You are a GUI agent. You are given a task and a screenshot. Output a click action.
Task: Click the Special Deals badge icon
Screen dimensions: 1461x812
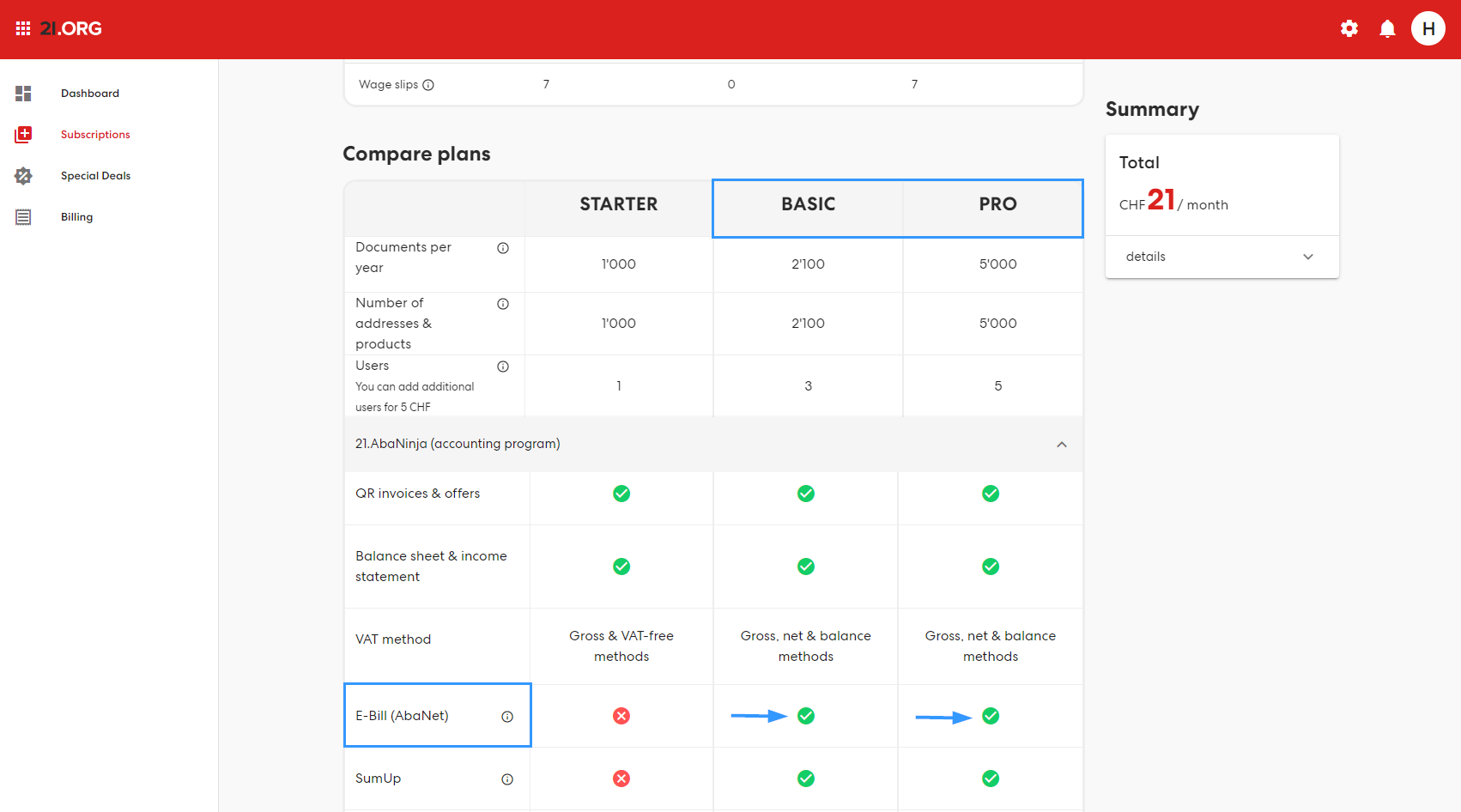23,176
